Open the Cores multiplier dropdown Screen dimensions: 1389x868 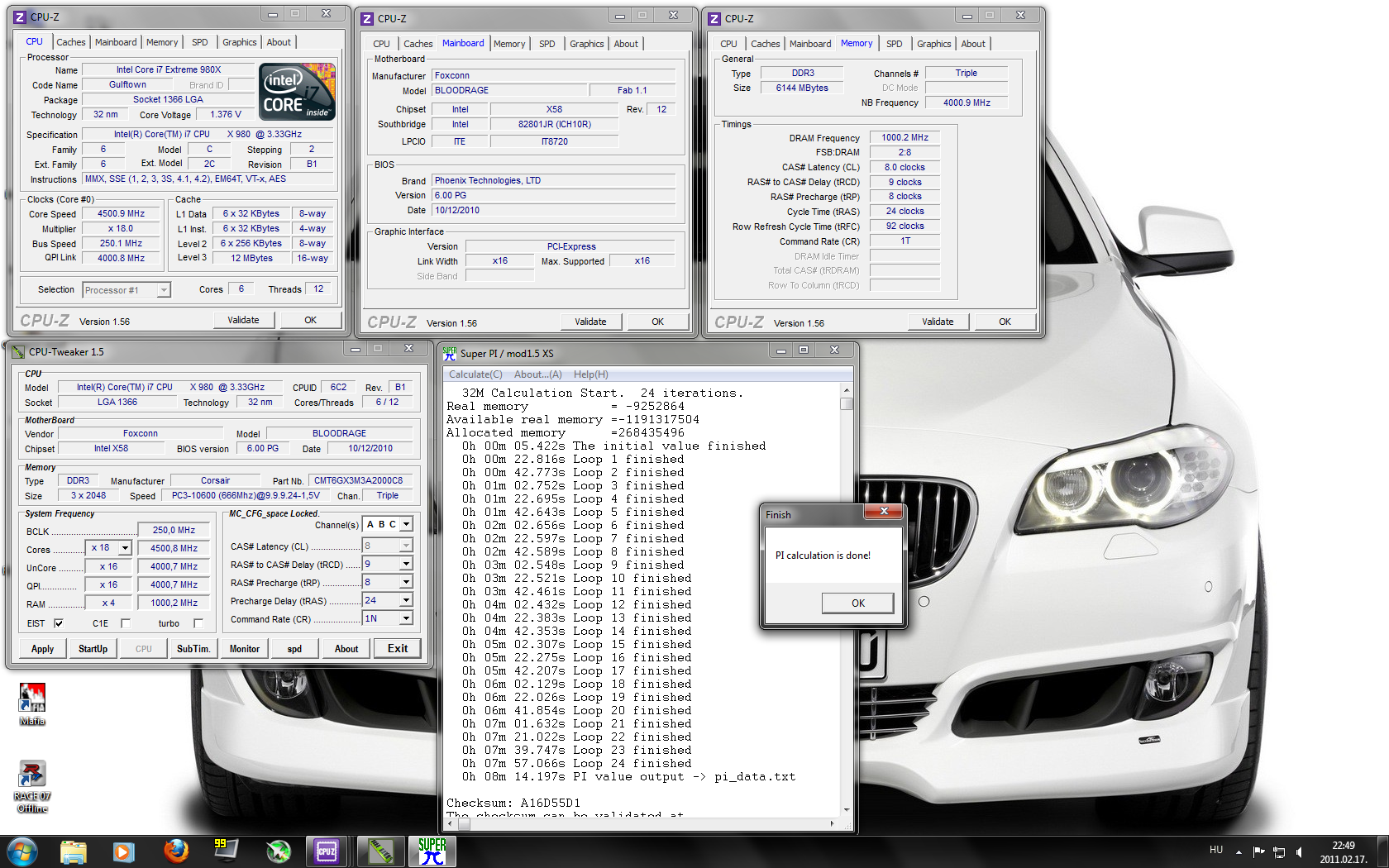[125, 548]
